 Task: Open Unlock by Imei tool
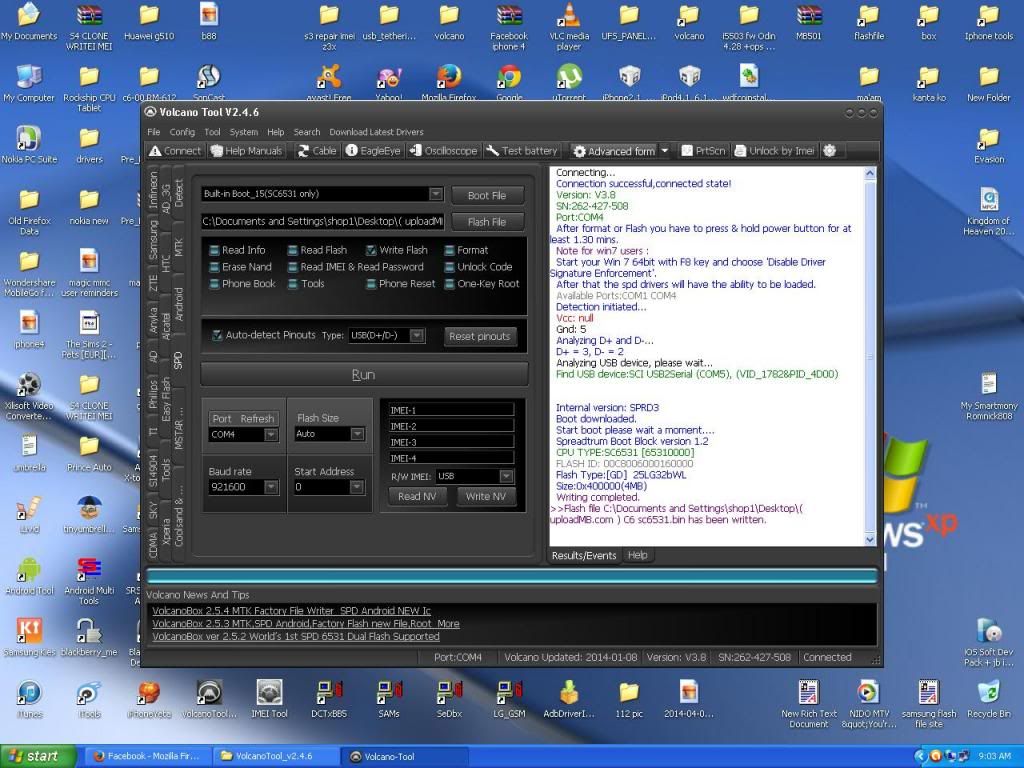pos(774,151)
